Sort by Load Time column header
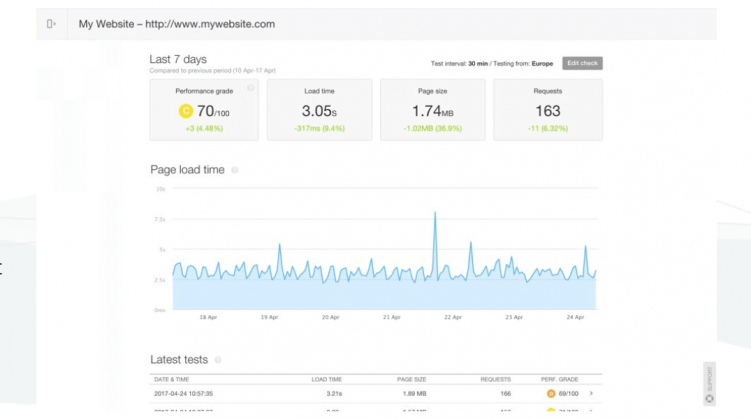This screenshot has width=751, height=419. pos(326,379)
